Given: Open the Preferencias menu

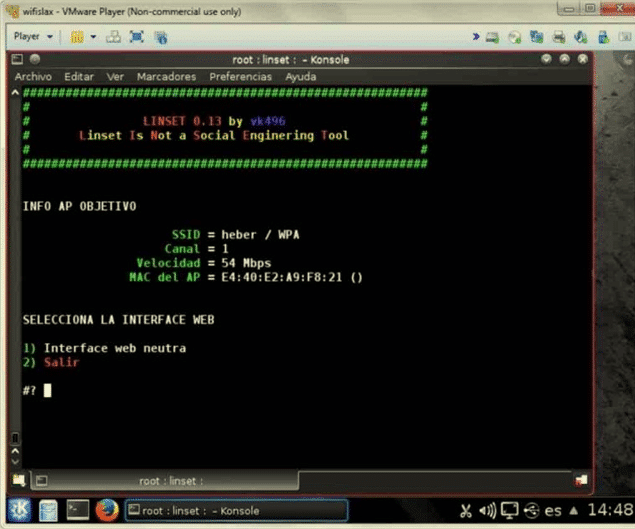Looking at the screenshot, I should 241,77.
